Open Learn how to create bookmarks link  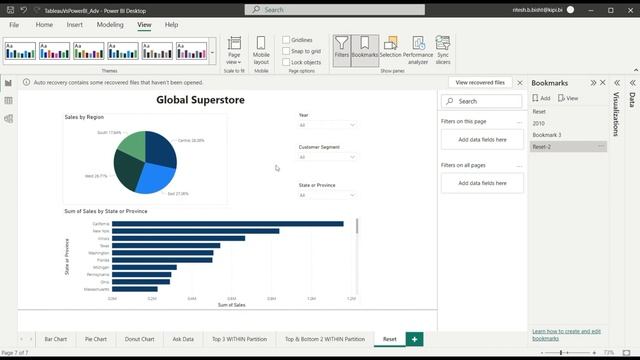(566, 335)
